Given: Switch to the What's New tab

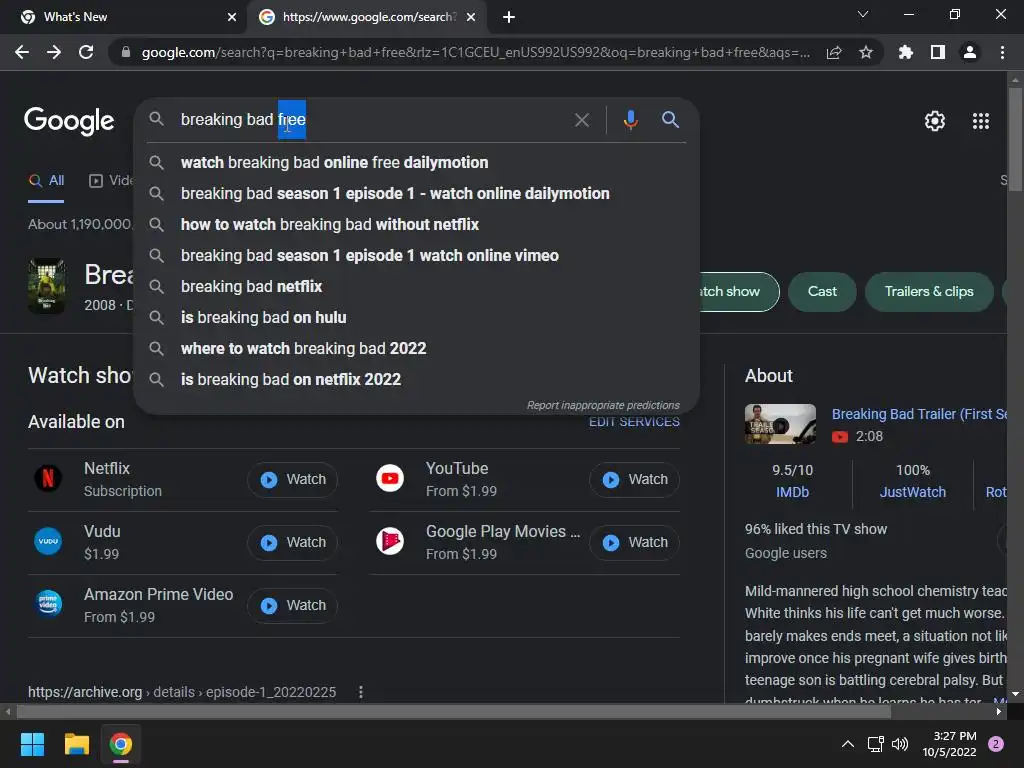Looking at the screenshot, I should 124,17.
